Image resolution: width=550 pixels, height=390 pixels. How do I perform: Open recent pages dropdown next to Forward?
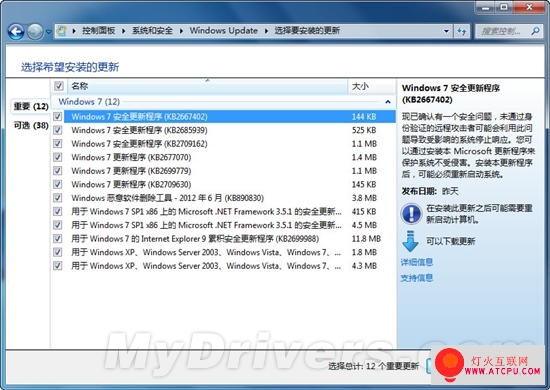point(49,32)
